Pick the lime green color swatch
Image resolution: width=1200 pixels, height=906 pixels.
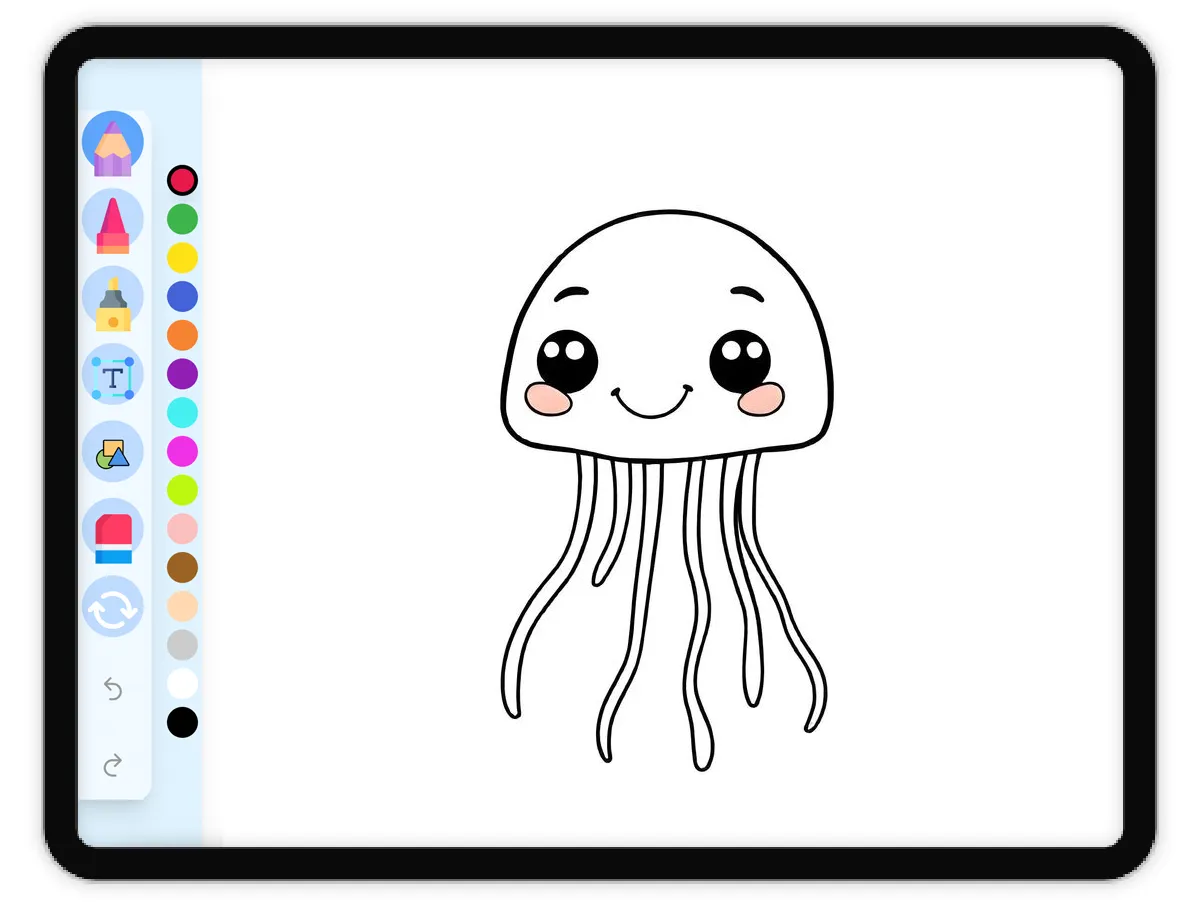182,490
